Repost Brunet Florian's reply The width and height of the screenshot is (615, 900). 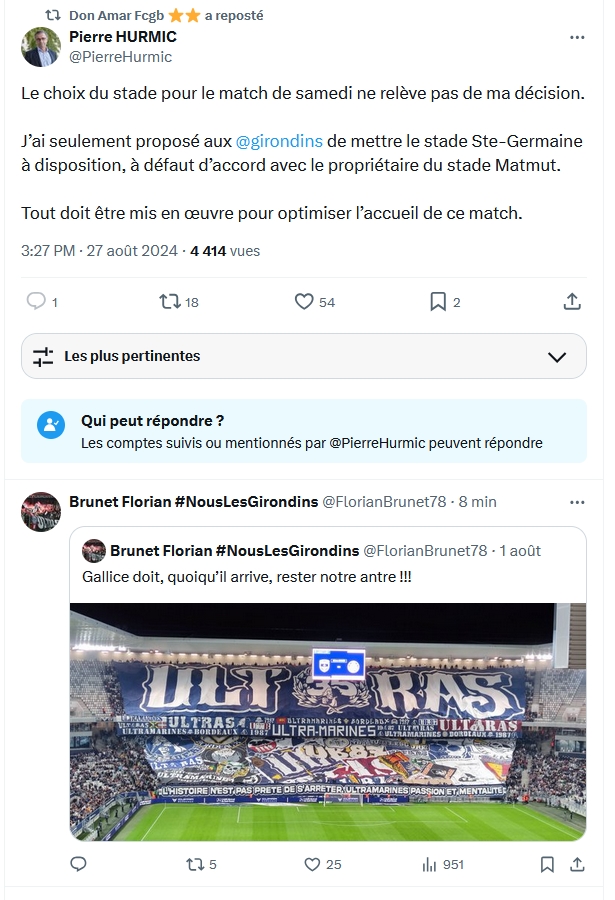pos(195,864)
